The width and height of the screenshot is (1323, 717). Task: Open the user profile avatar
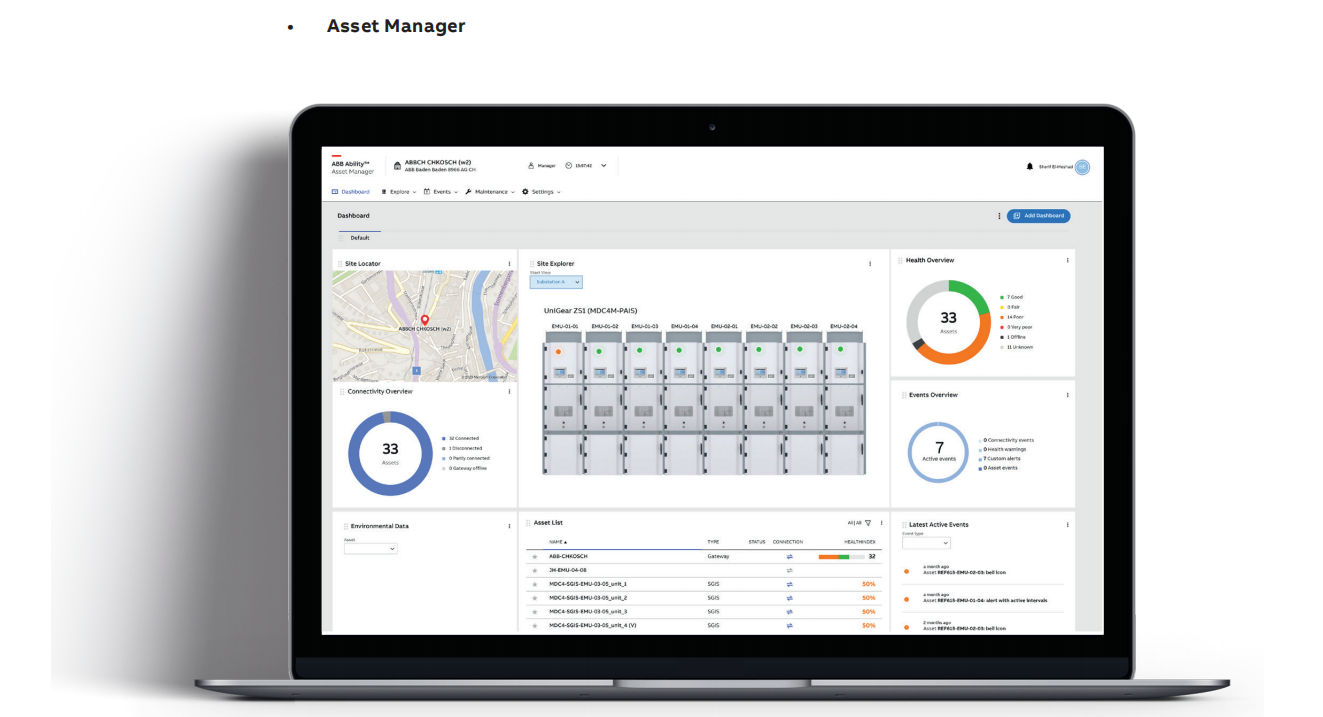point(1082,167)
